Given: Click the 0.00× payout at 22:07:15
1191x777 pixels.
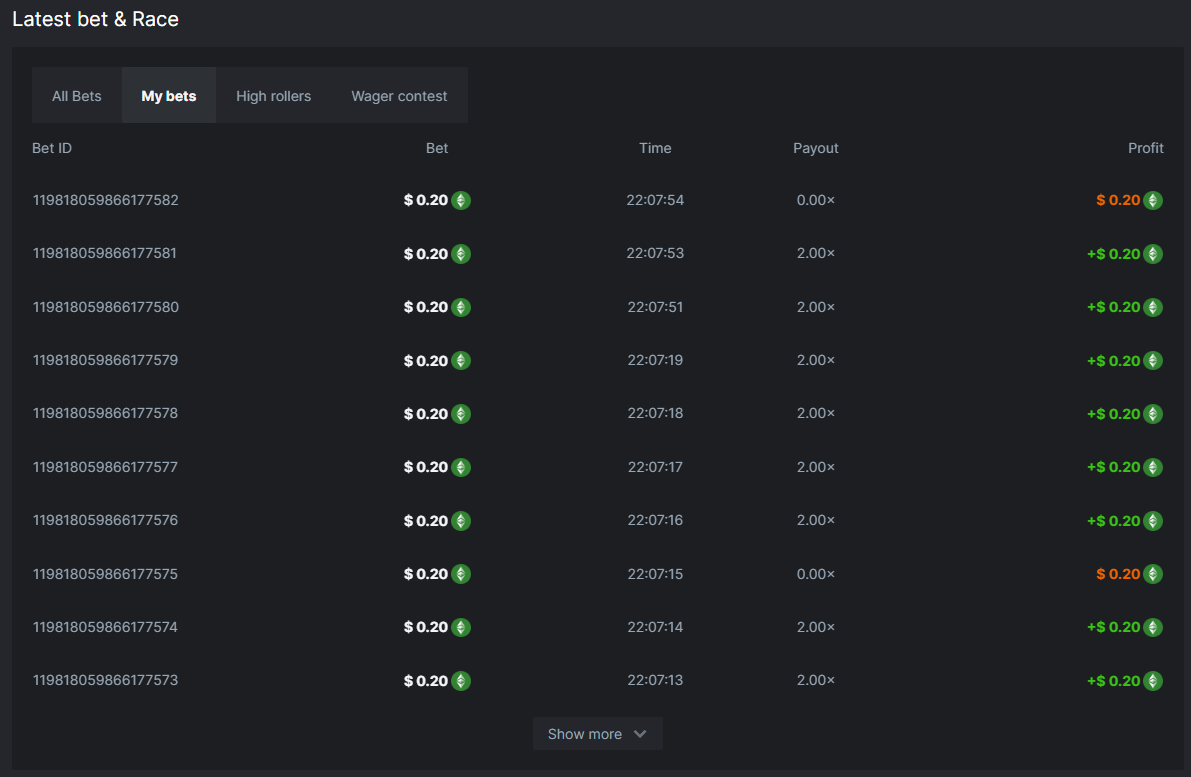Looking at the screenshot, I should [x=815, y=574].
